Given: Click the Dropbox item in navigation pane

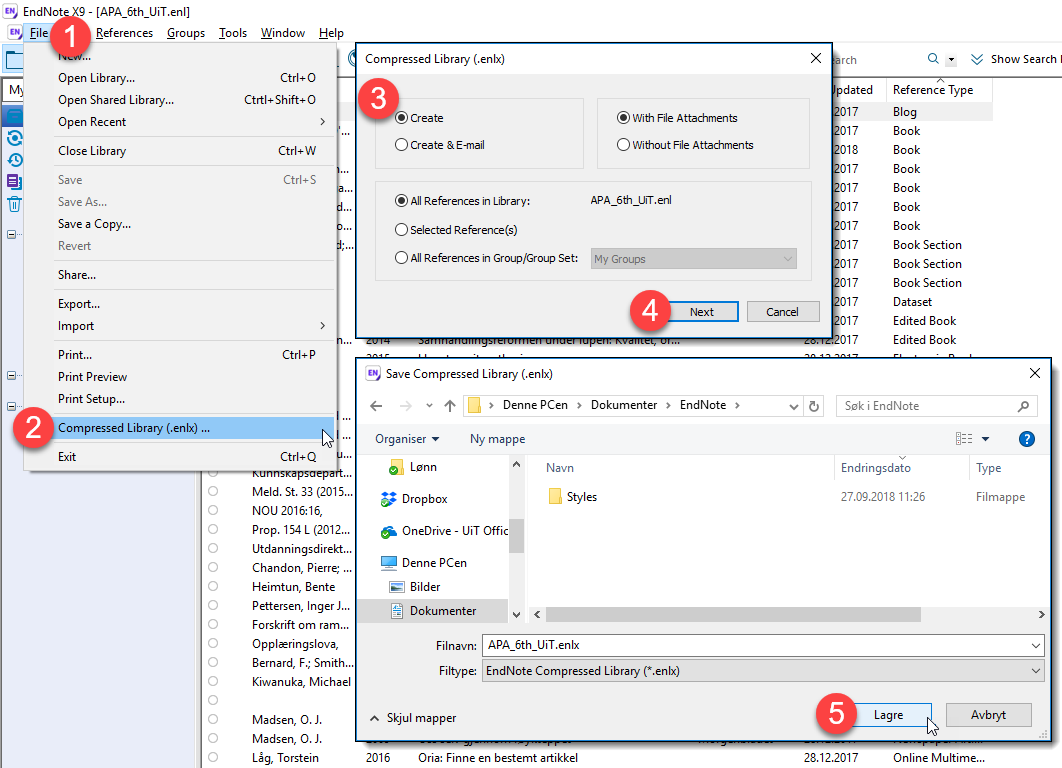Looking at the screenshot, I should [x=424, y=499].
